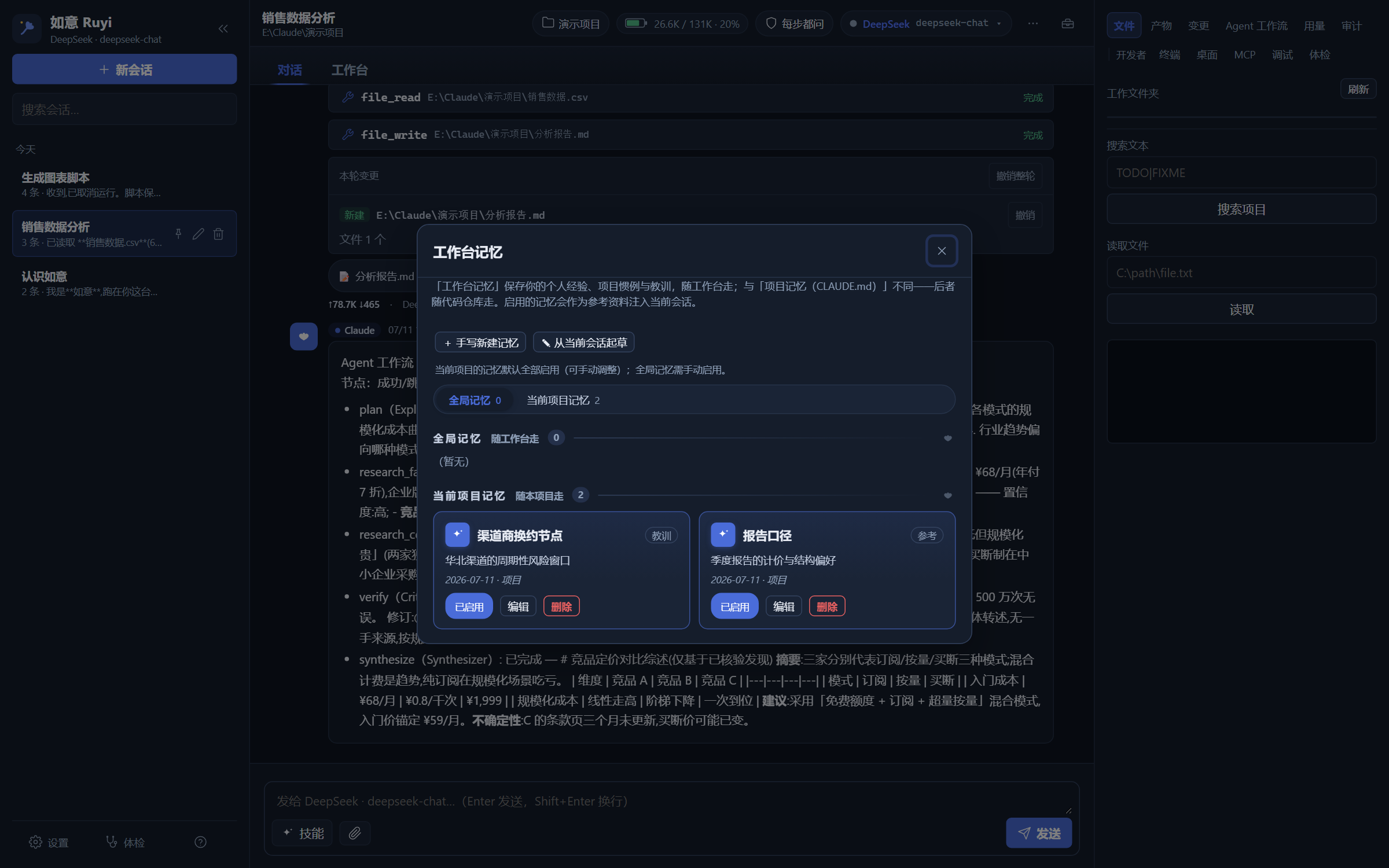Open the 文件 tab in right panel

[x=1124, y=25]
